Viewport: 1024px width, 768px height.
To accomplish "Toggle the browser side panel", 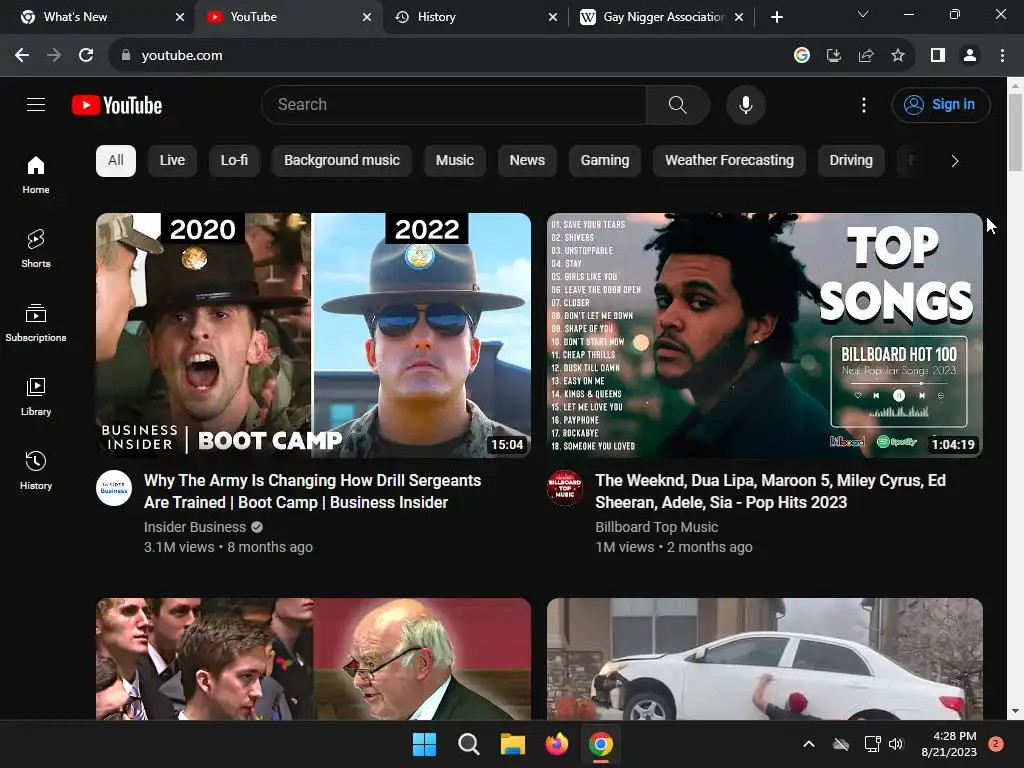I will click(x=938, y=56).
